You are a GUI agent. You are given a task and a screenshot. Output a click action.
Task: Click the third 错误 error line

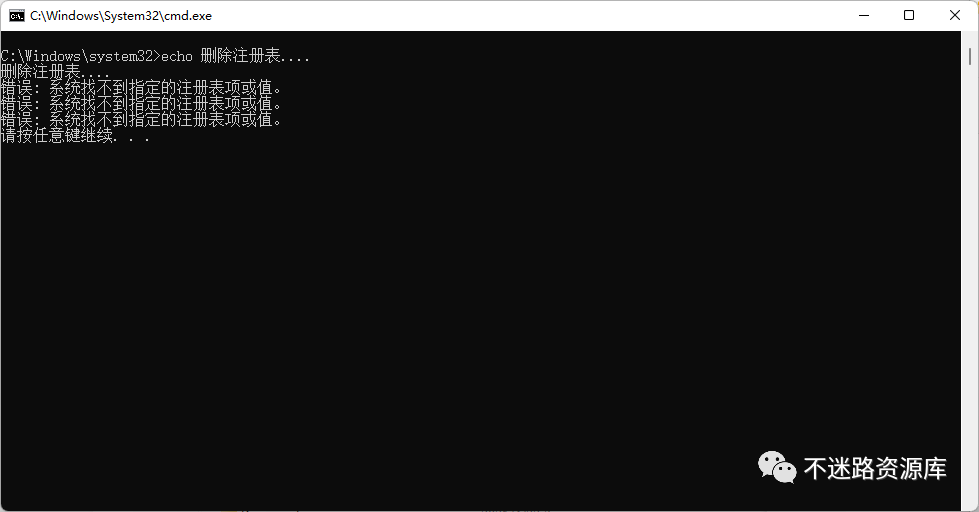coord(141,119)
